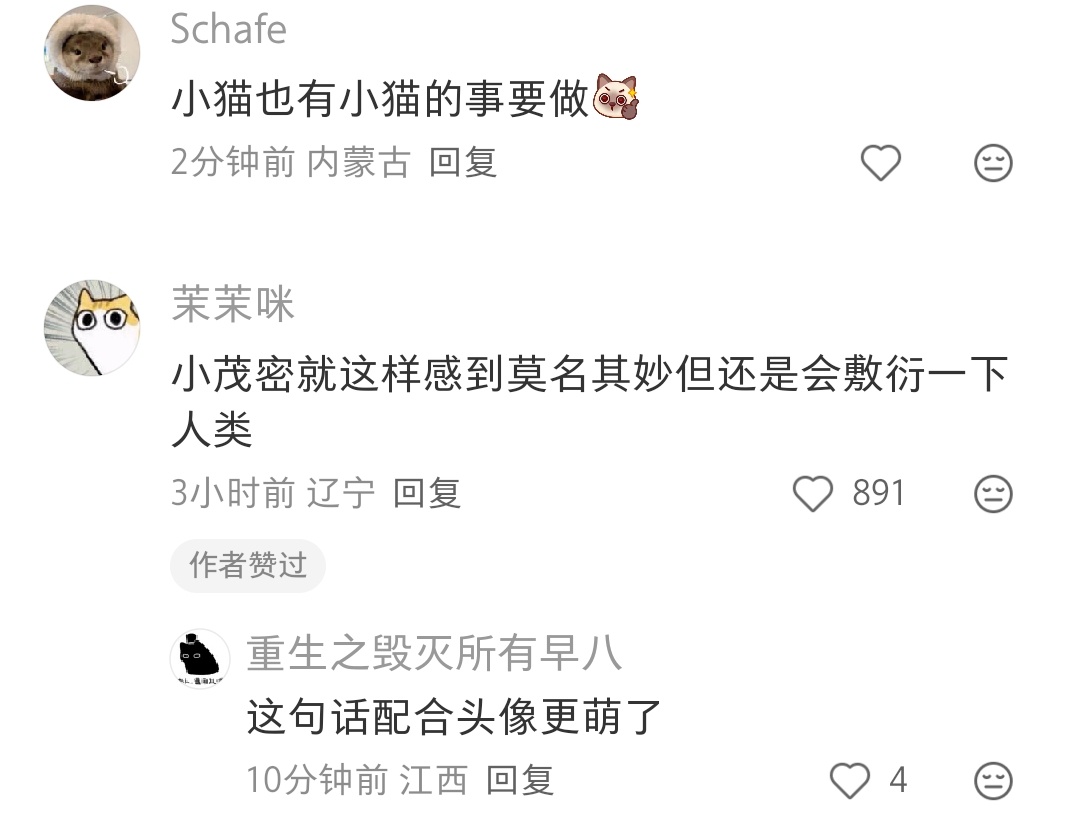Tap the dislike face on 茉茉咪's comment

(993, 494)
